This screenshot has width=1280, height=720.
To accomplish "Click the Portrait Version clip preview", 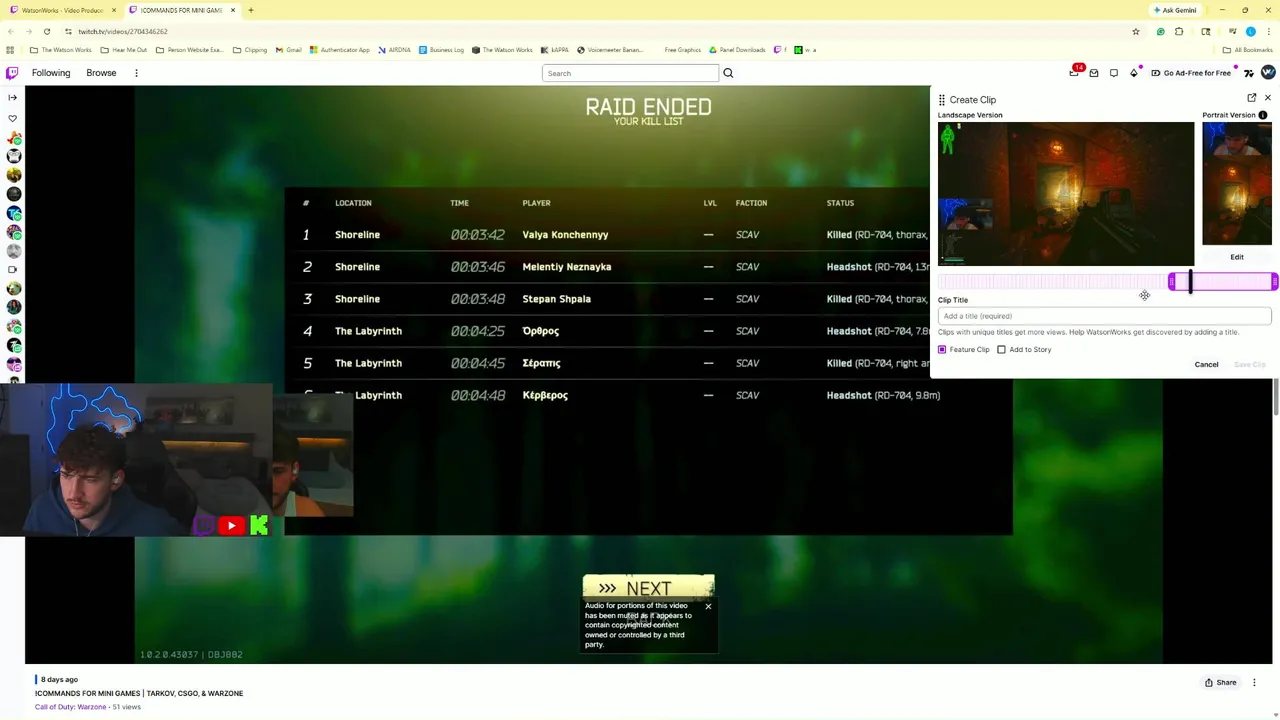I will 1237,184.
